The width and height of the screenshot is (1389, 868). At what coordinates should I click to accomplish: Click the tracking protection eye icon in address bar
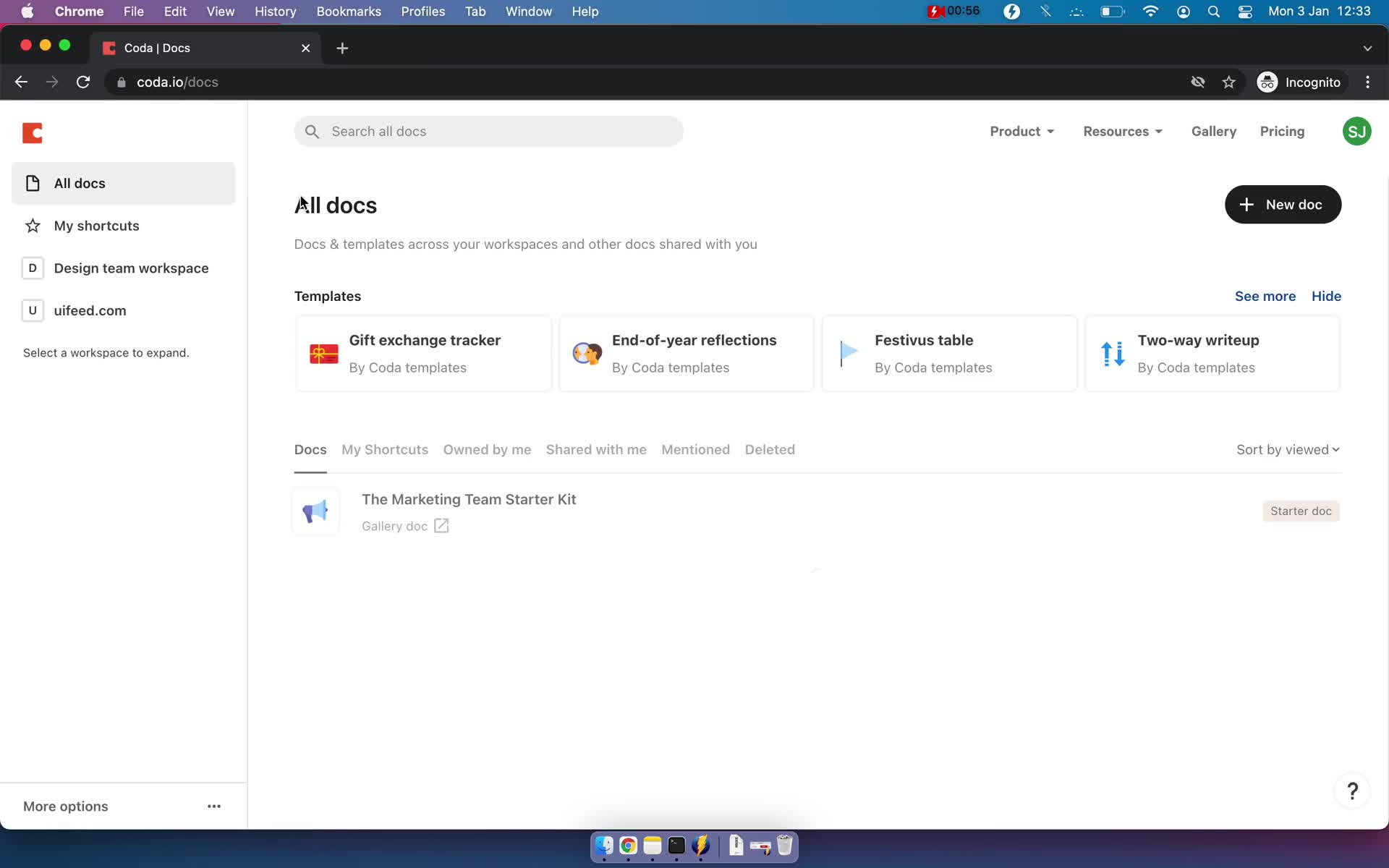(1198, 82)
